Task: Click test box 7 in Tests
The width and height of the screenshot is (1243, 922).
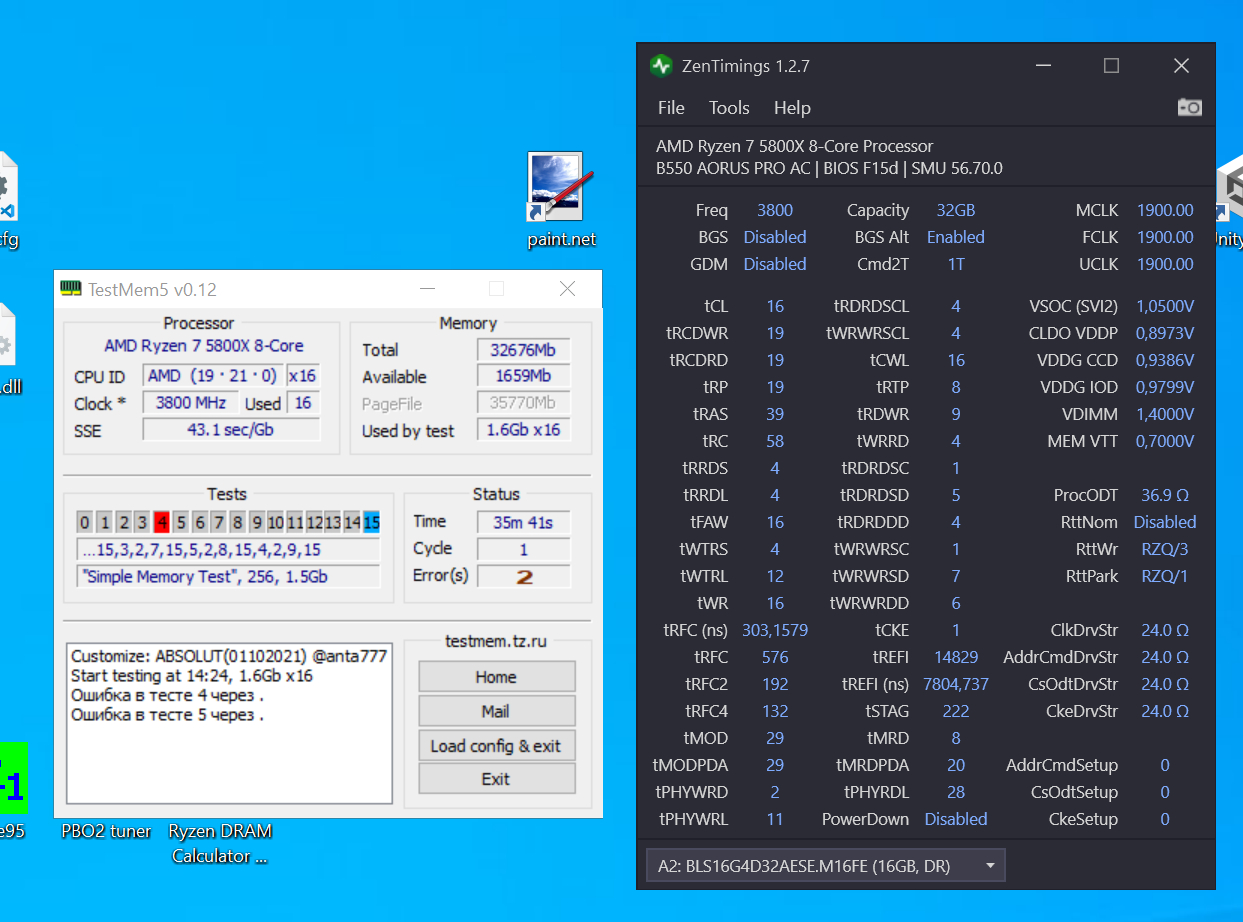Action: point(218,522)
